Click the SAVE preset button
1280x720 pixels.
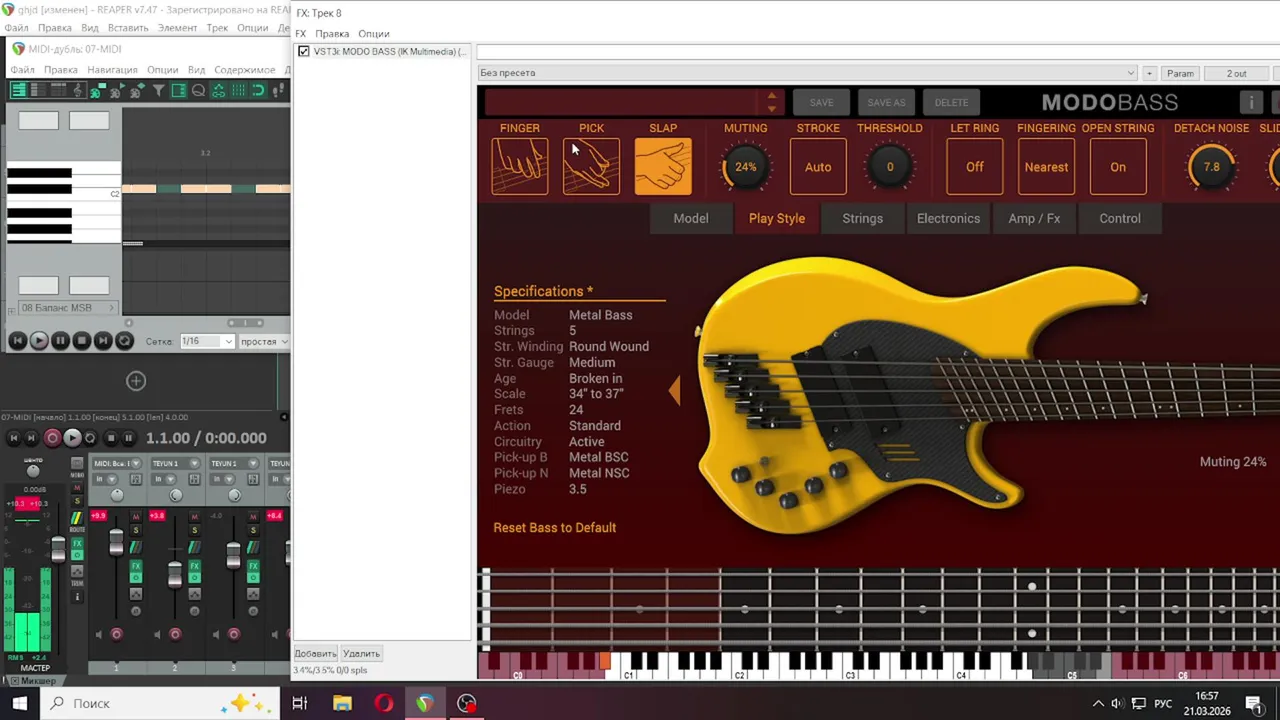coord(821,102)
